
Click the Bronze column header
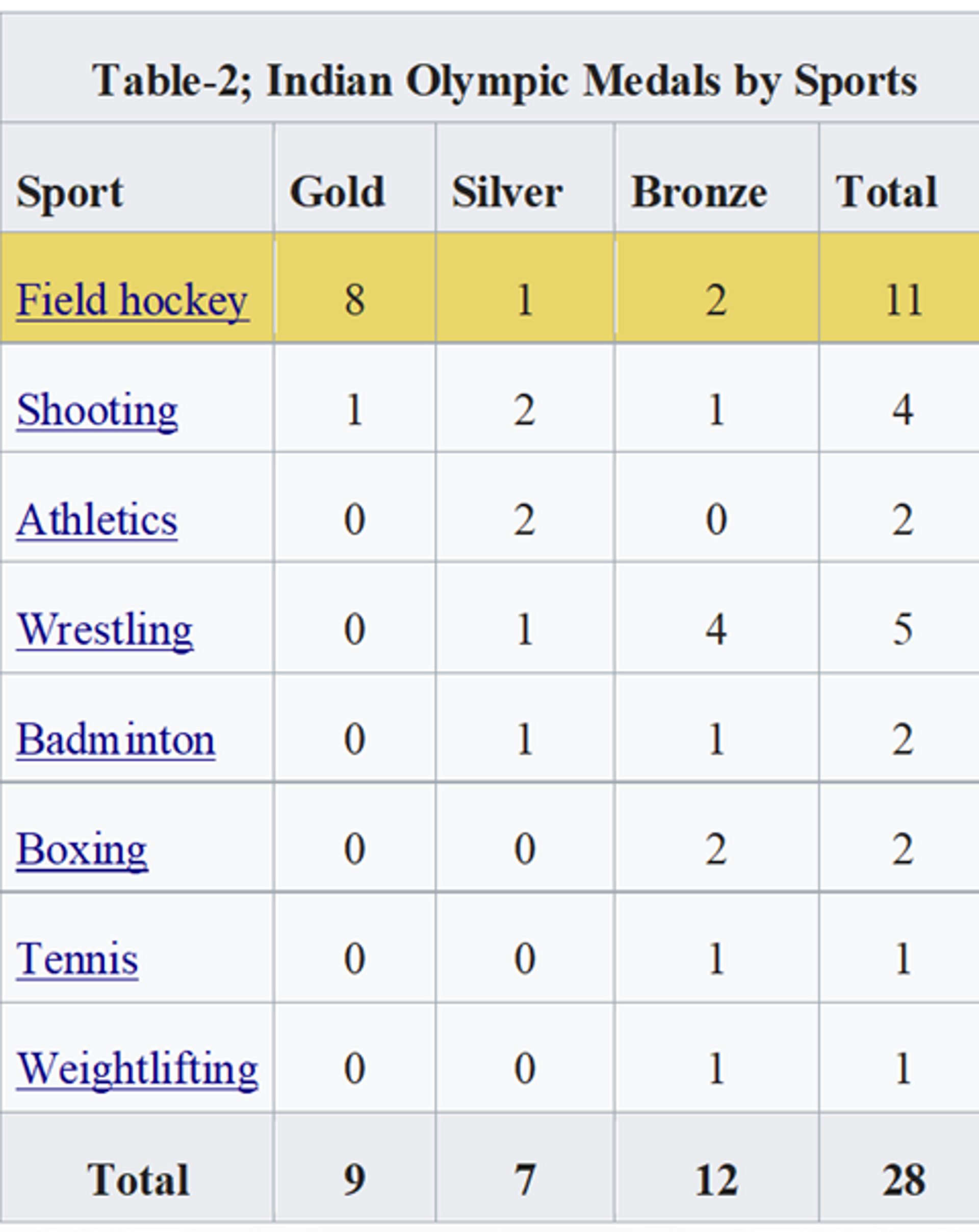(x=699, y=192)
